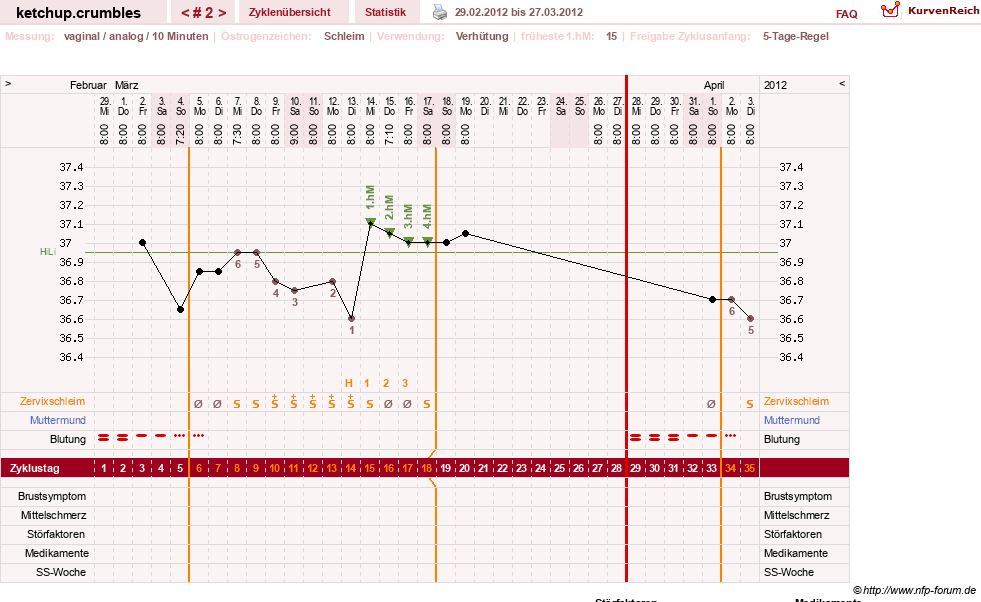Click the #2 cycle number
The width and height of the screenshot is (981, 602).
point(203,13)
